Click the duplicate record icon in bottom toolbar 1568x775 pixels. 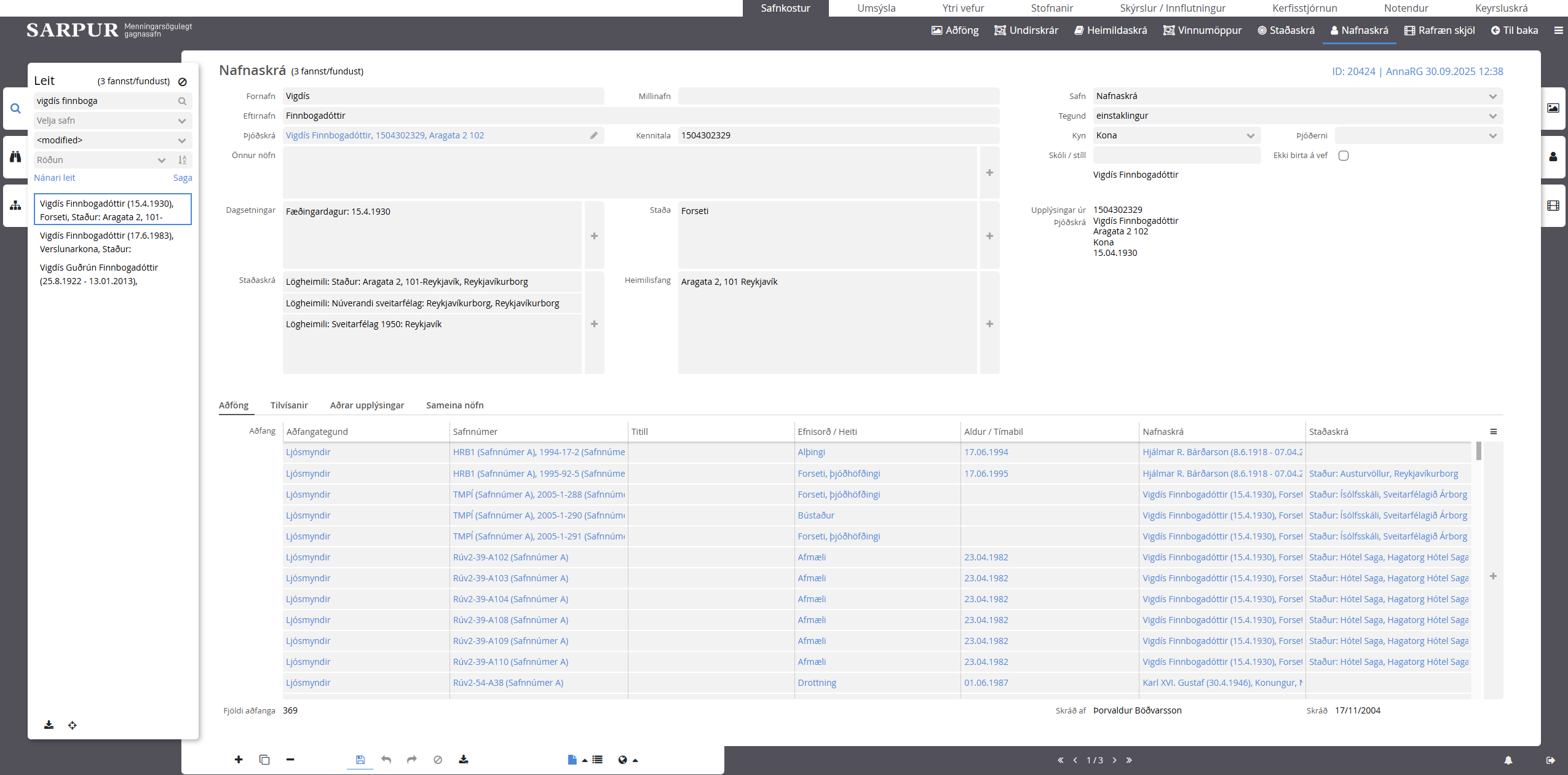[x=264, y=760]
